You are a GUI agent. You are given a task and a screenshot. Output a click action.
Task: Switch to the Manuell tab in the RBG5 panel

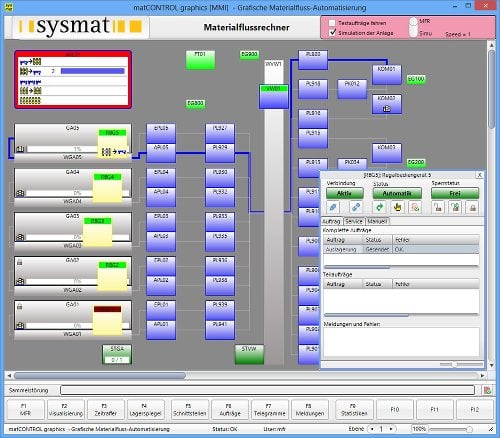click(377, 221)
